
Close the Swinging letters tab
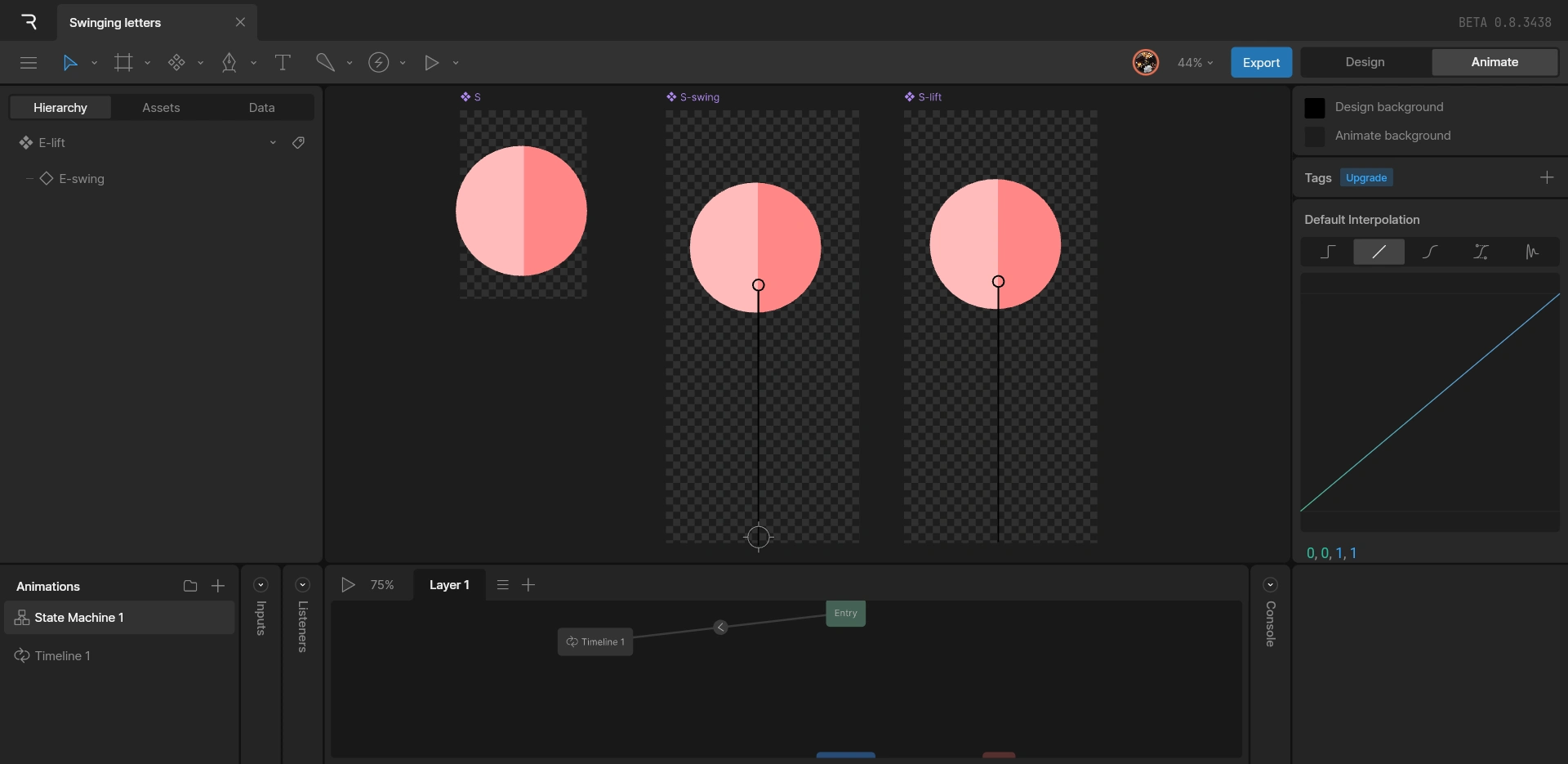240,23
